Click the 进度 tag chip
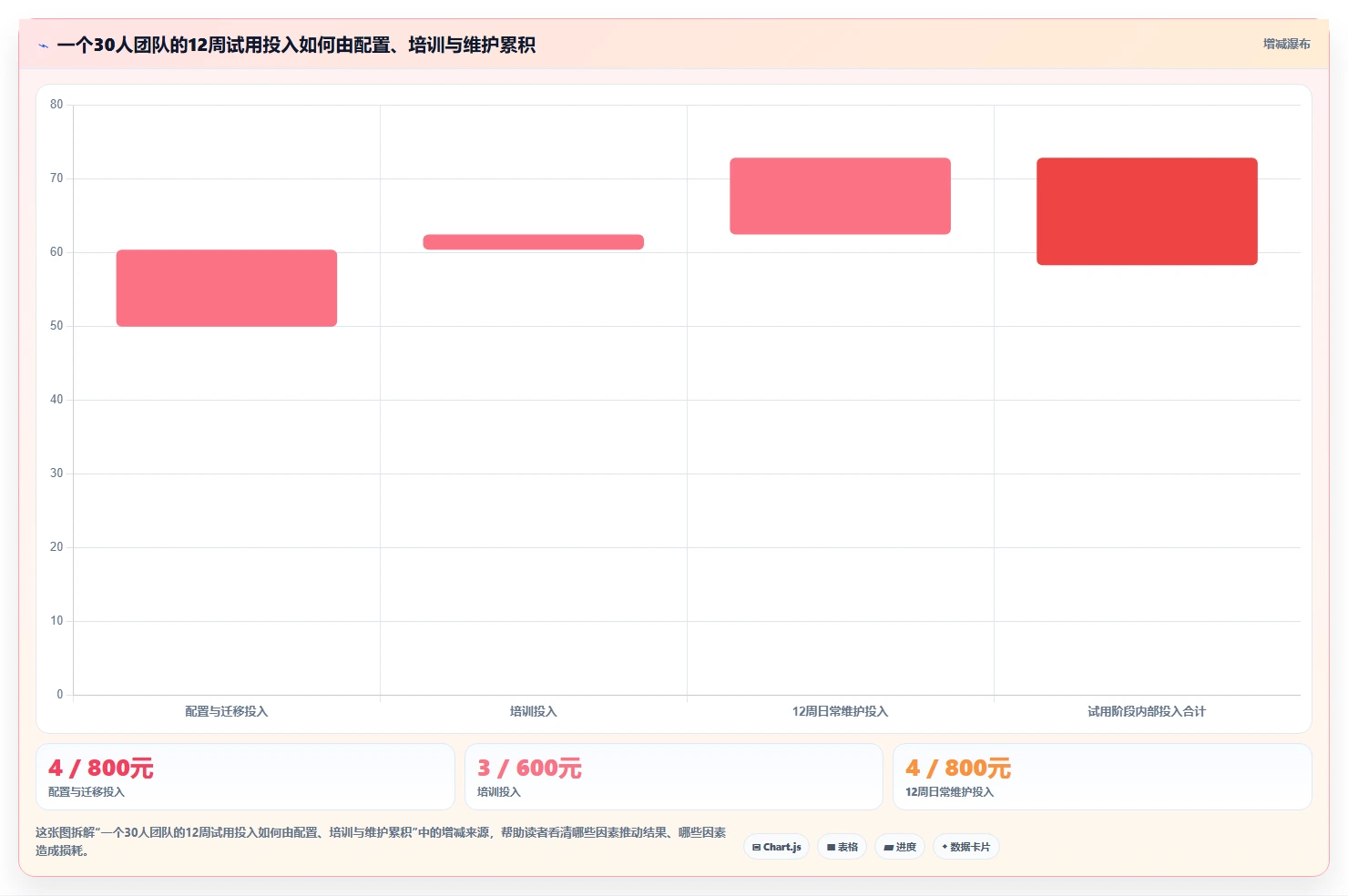Image resolution: width=1348 pixels, height=896 pixels. click(900, 847)
